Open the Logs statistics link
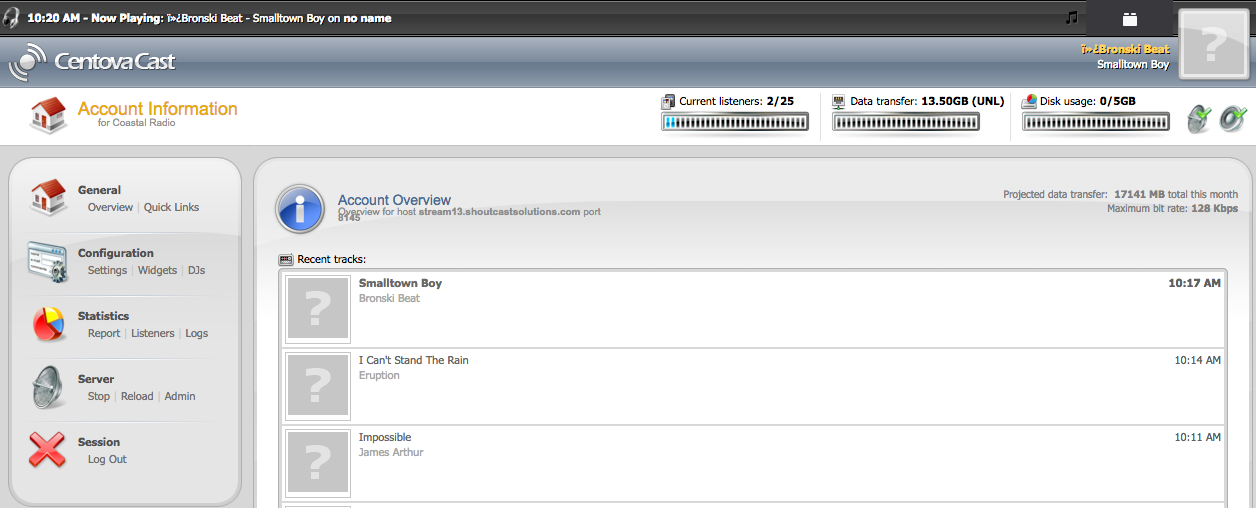This screenshot has width=1256, height=508. [197, 333]
